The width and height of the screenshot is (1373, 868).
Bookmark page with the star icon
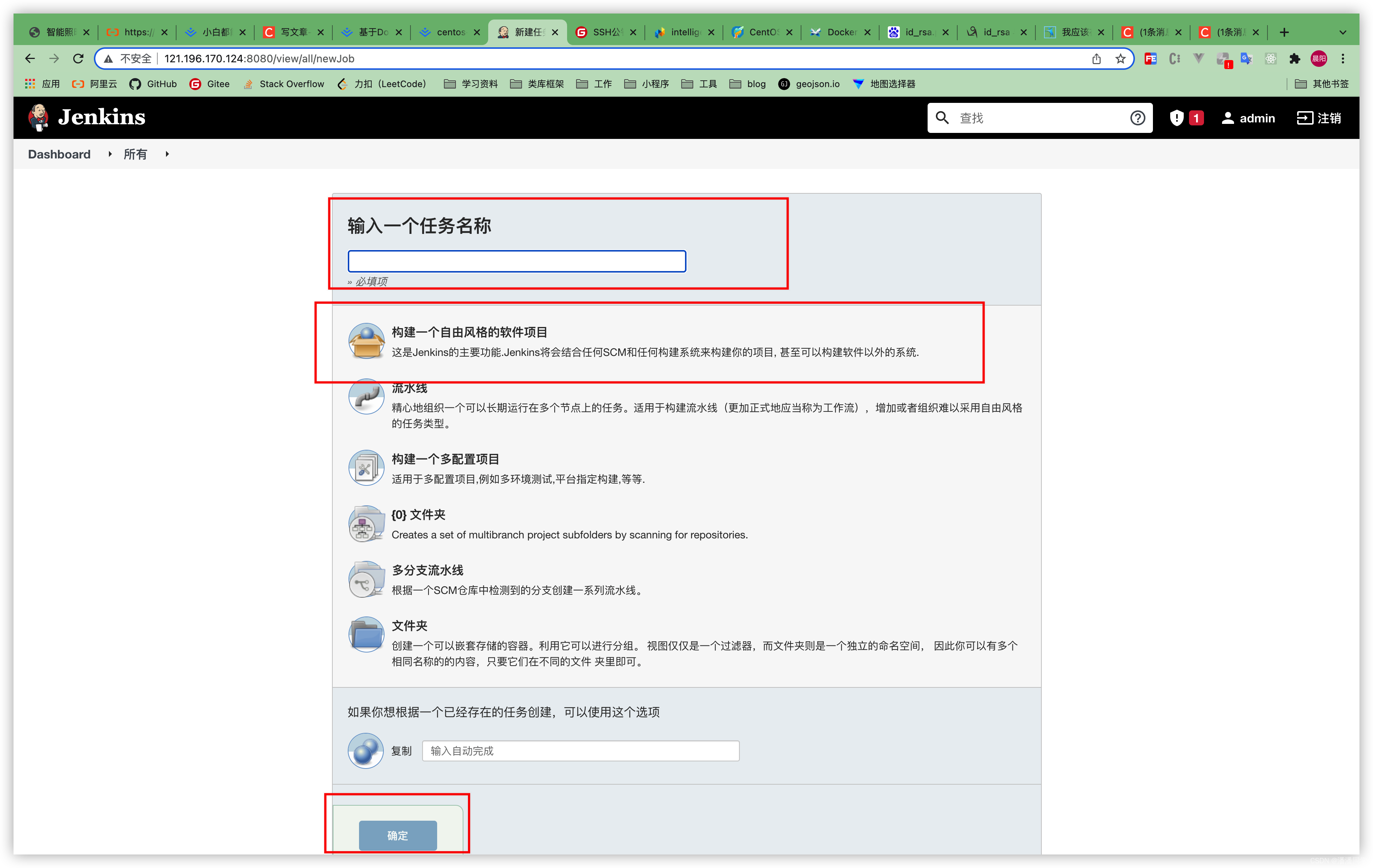pos(1120,59)
